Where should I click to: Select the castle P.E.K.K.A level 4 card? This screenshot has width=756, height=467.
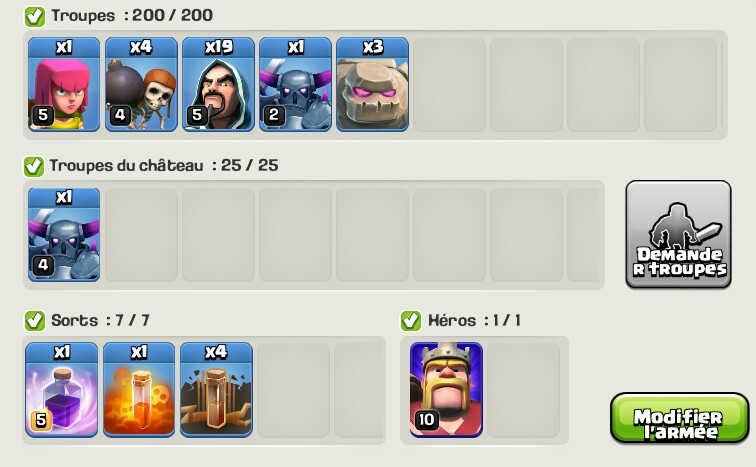[64, 235]
